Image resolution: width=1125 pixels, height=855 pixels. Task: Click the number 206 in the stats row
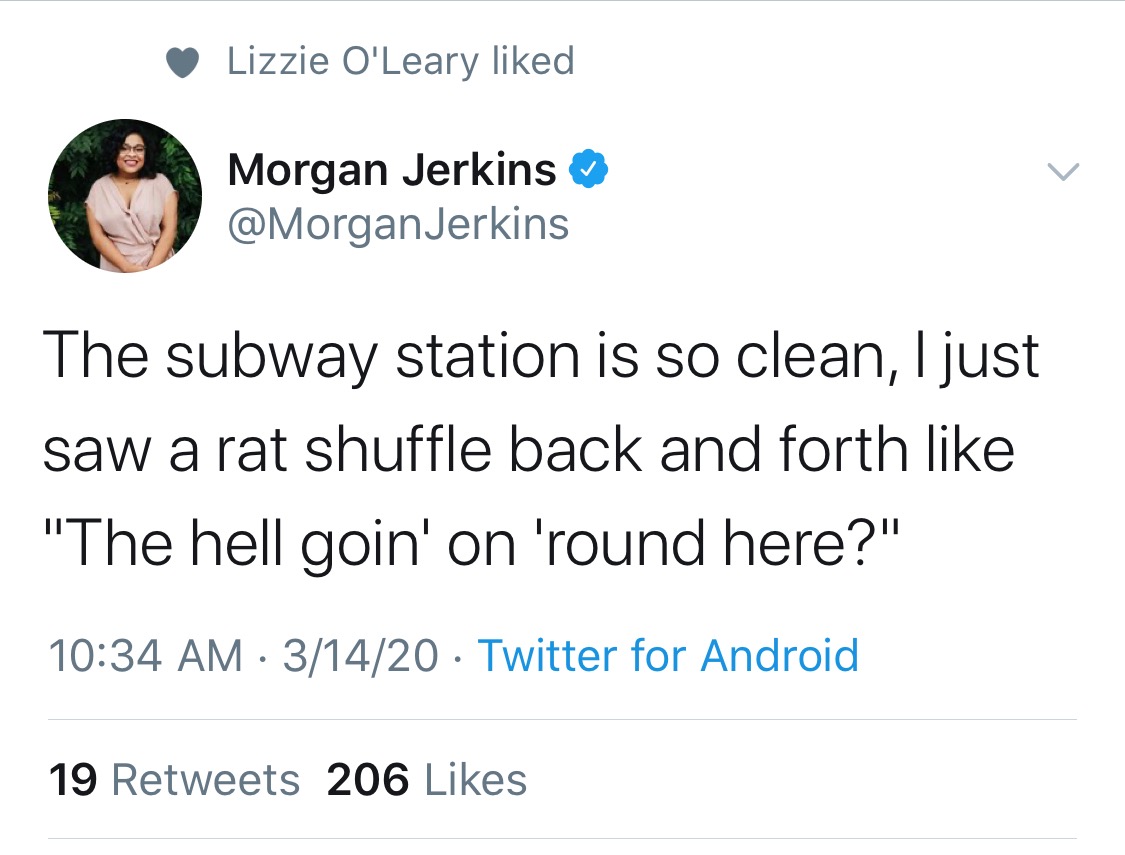pyautogui.click(x=368, y=780)
